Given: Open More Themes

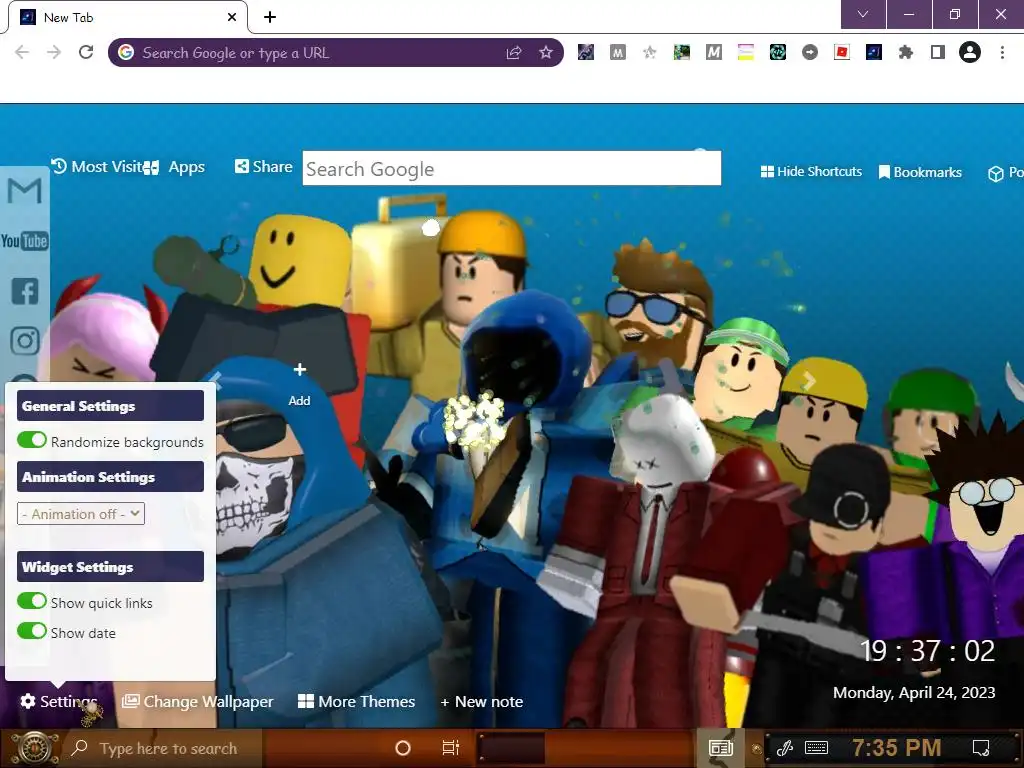Looking at the screenshot, I should (x=357, y=701).
